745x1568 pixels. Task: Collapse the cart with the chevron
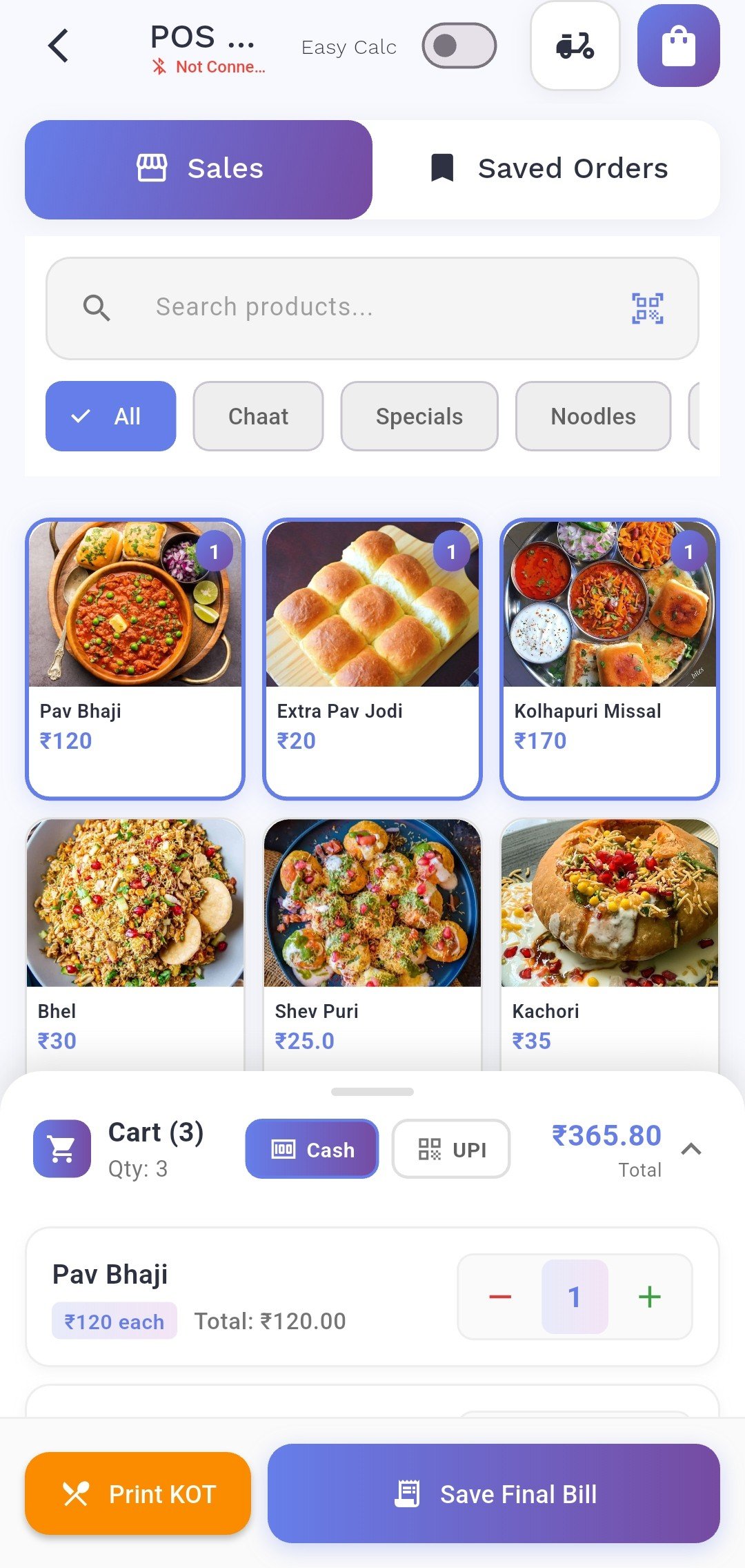click(x=691, y=1149)
